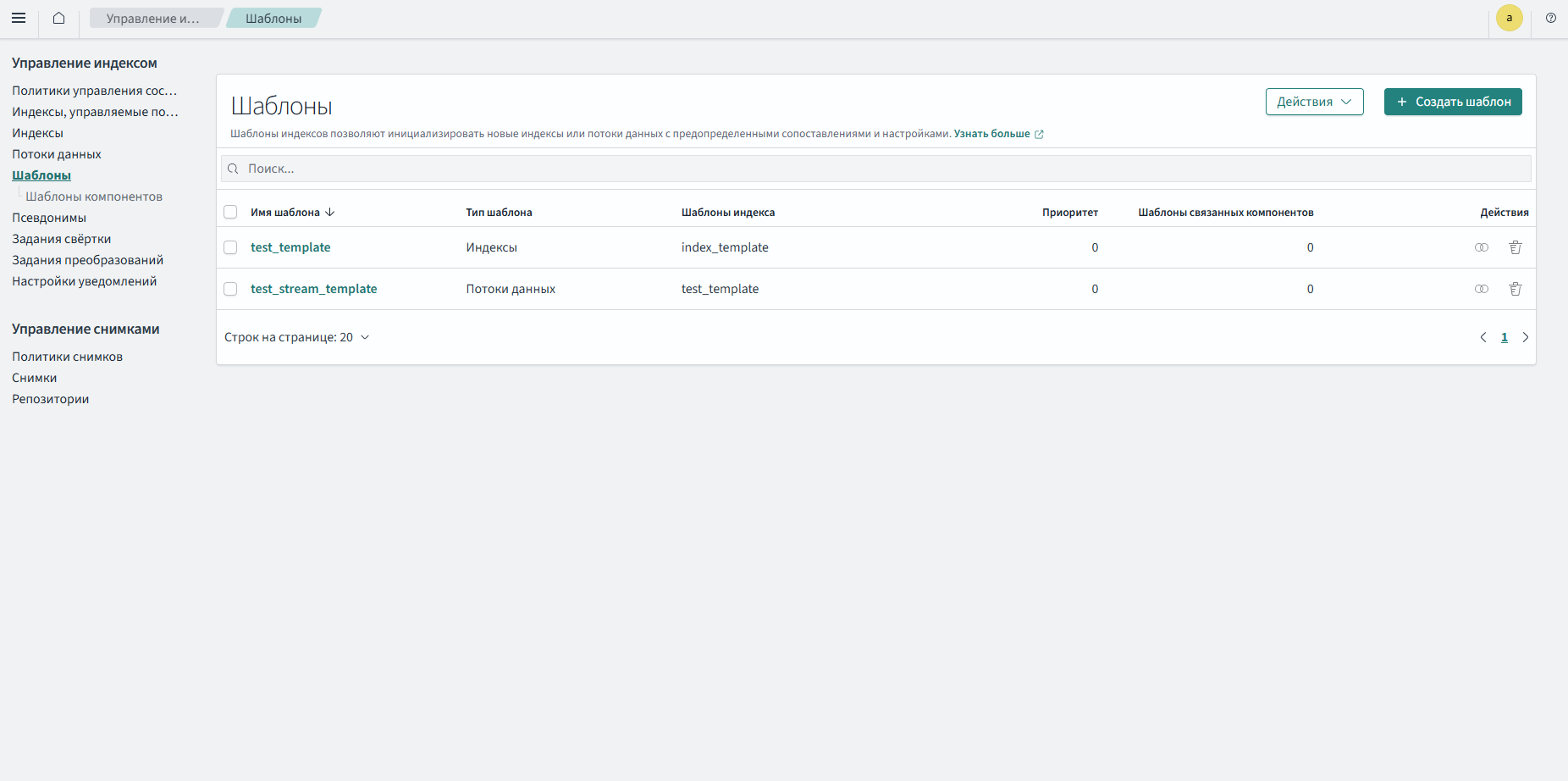Open the rows per page dropdown
Viewport: 1568px width, 781px height.
pyautogui.click(x=297, y=337)
